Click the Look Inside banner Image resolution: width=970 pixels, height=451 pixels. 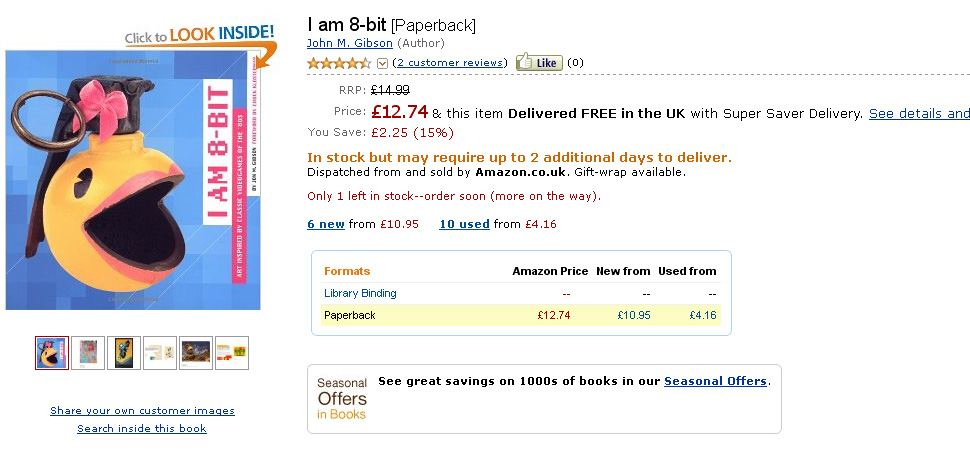[x=200, y=35]
